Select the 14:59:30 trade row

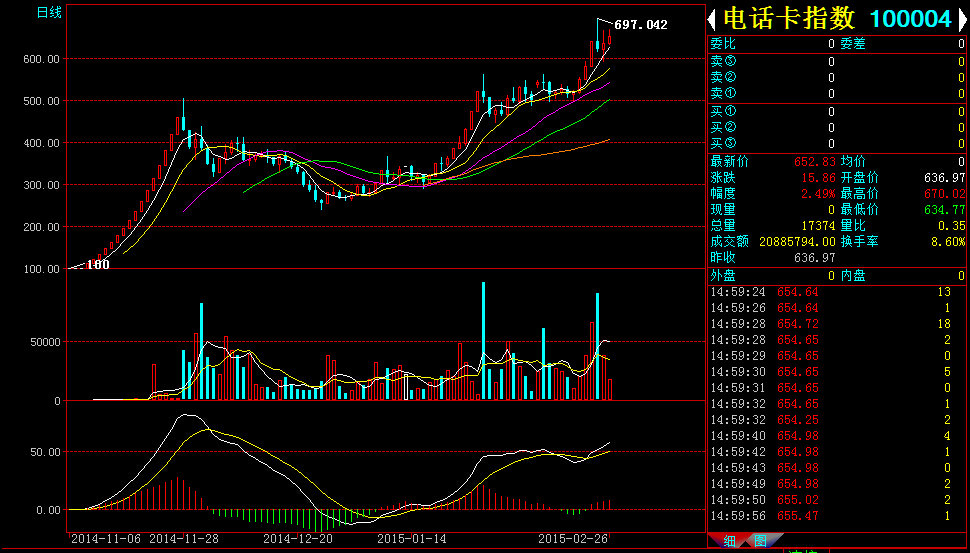pyautogui.click(x=836, y=372)
